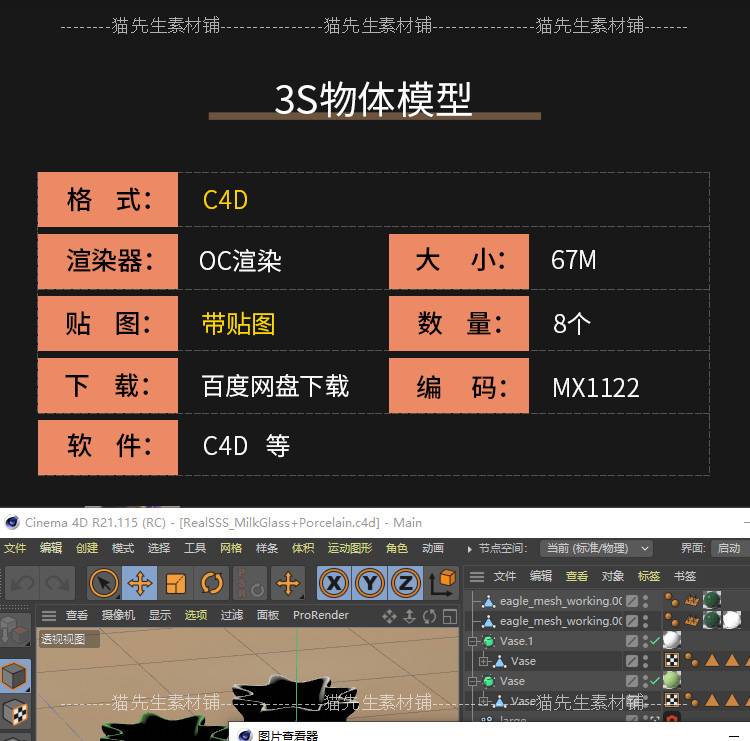The image size is (750, 741).
Task: Click the triangle arrow before 节点空间
Action: [470, 549]
